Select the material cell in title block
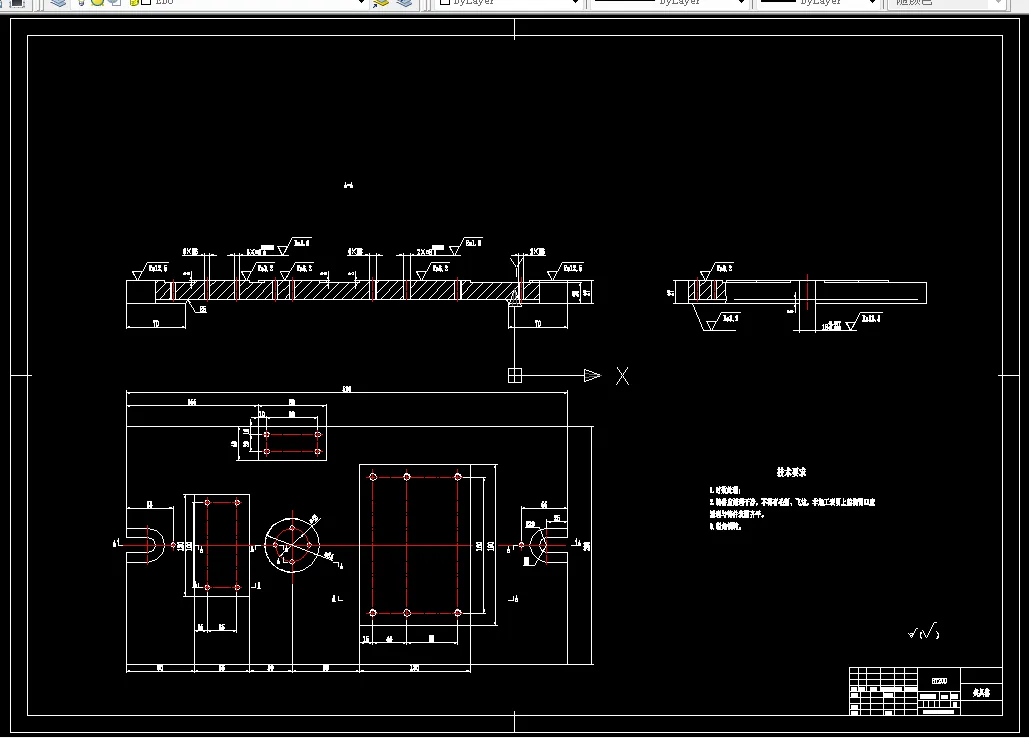 click(x=939, y=681)
